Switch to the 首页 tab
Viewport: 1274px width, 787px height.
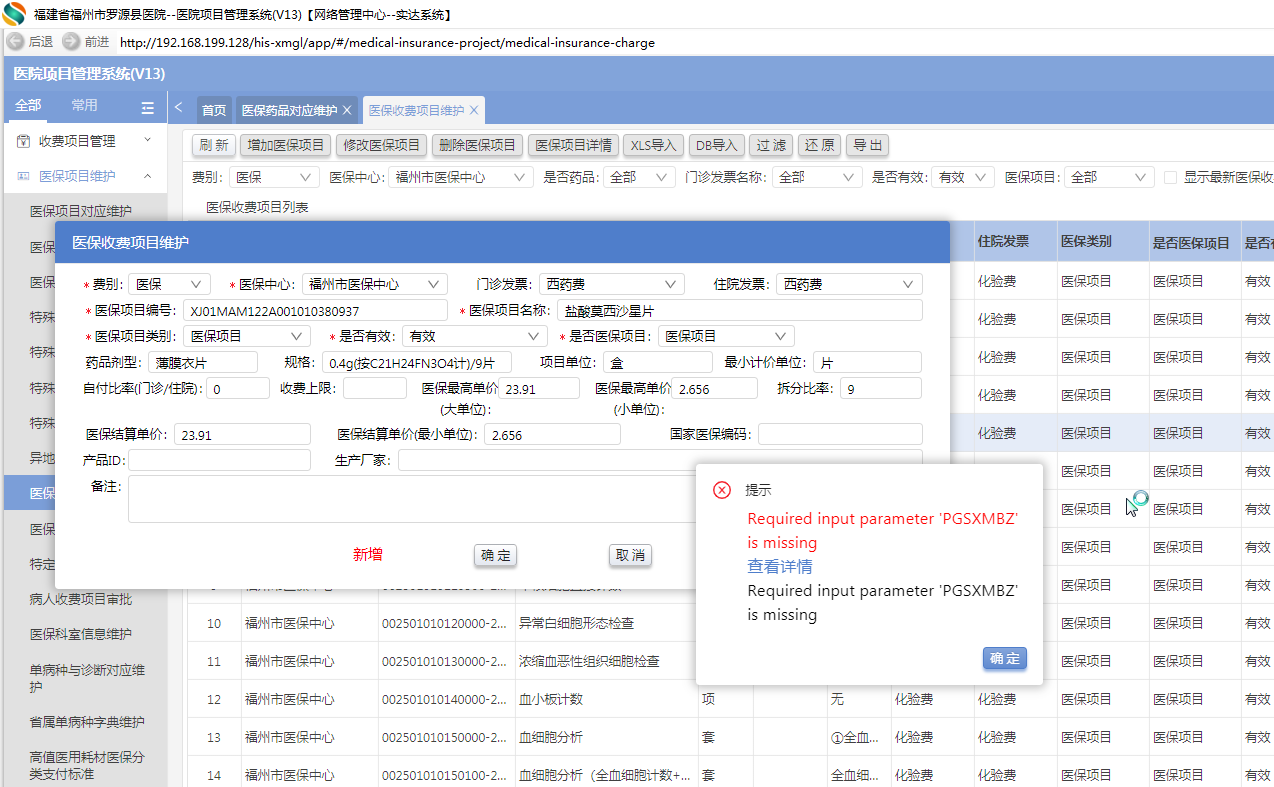pyautogui.click(x=214, y=110)
